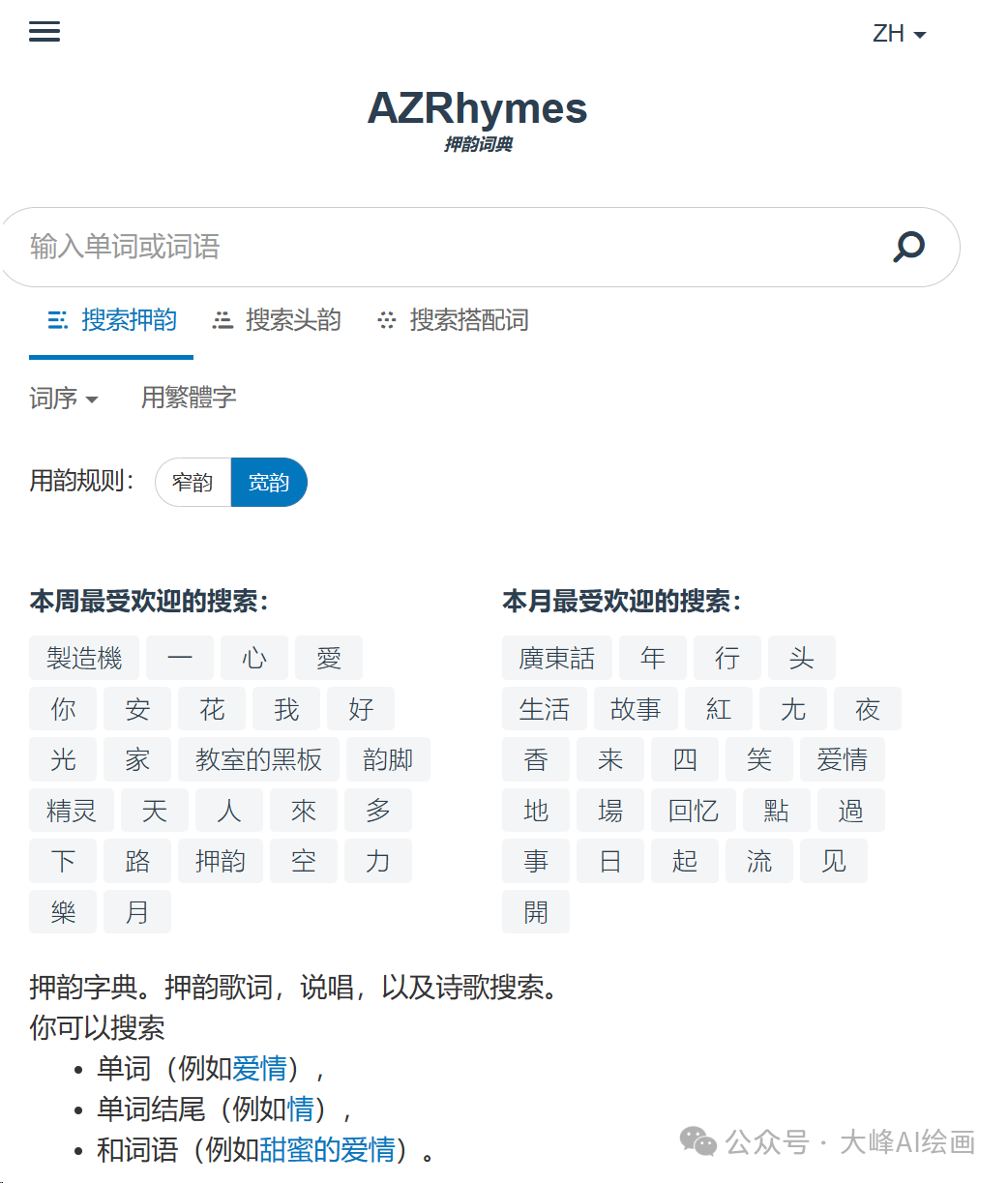Click weekly search tag 心
This screenshot has width=1008, height=1183.
[x=254, y=659]
